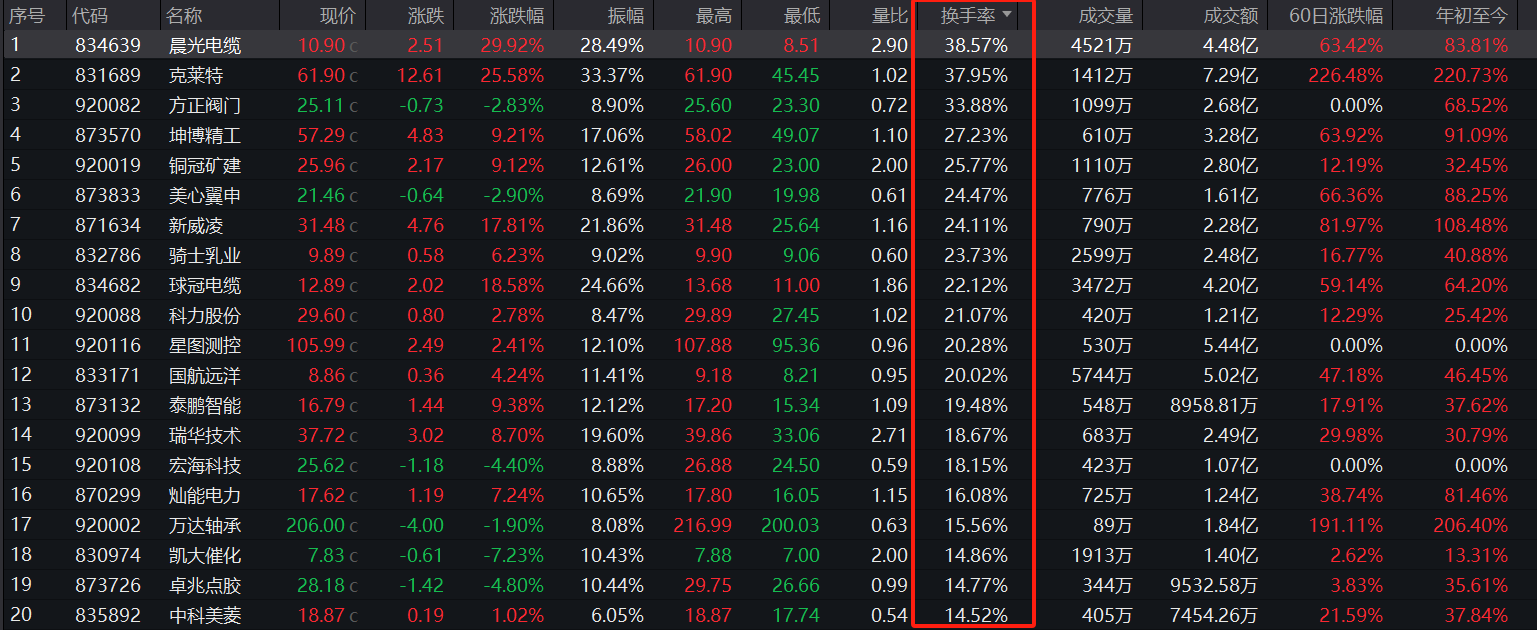The height and width of the screenshot is (630, 1537).
Task: Sort by the 序号 column header
Action: coord(27,15)
